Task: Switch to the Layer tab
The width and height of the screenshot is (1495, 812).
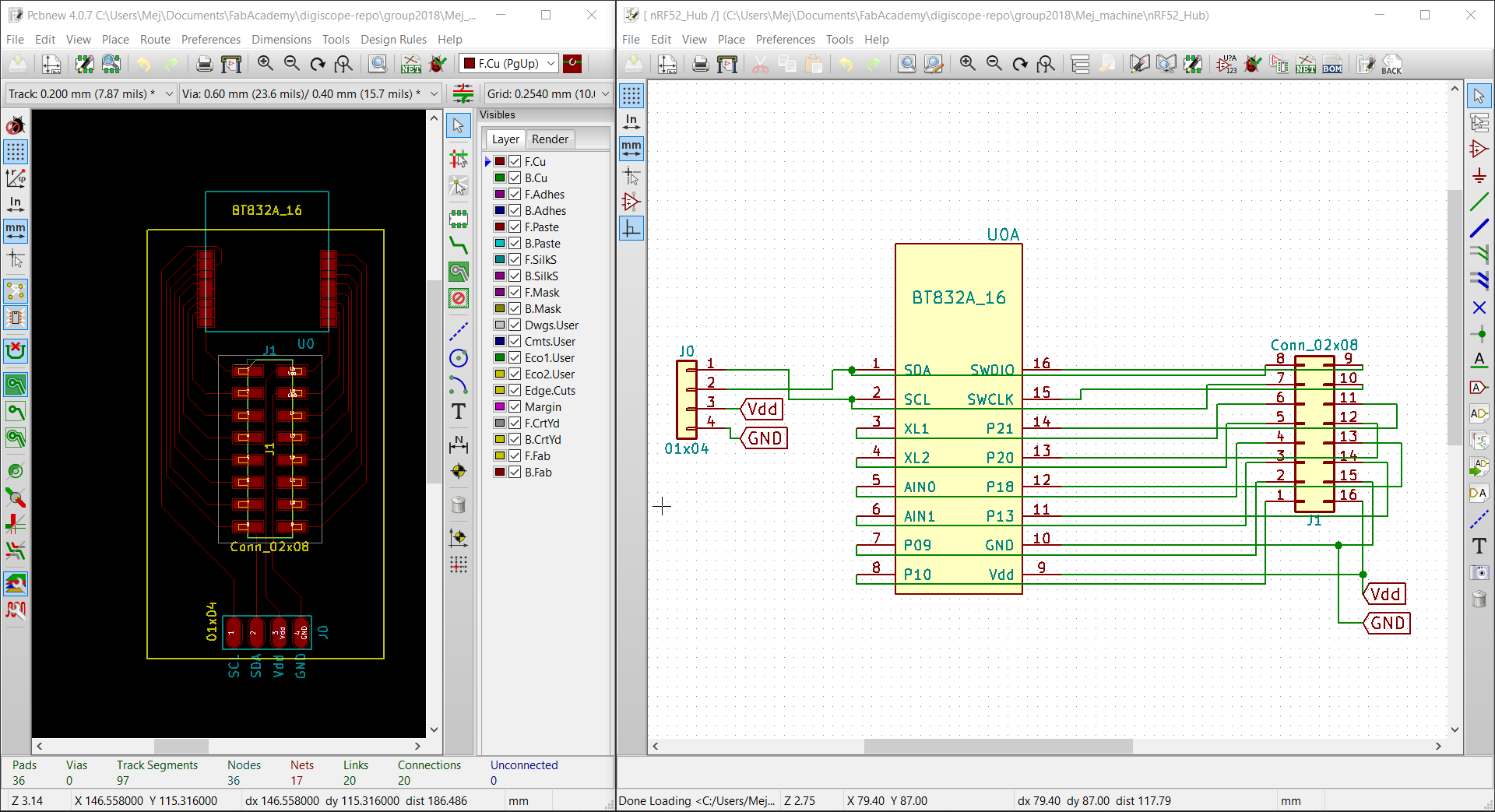Action: (x=505, y=139)
